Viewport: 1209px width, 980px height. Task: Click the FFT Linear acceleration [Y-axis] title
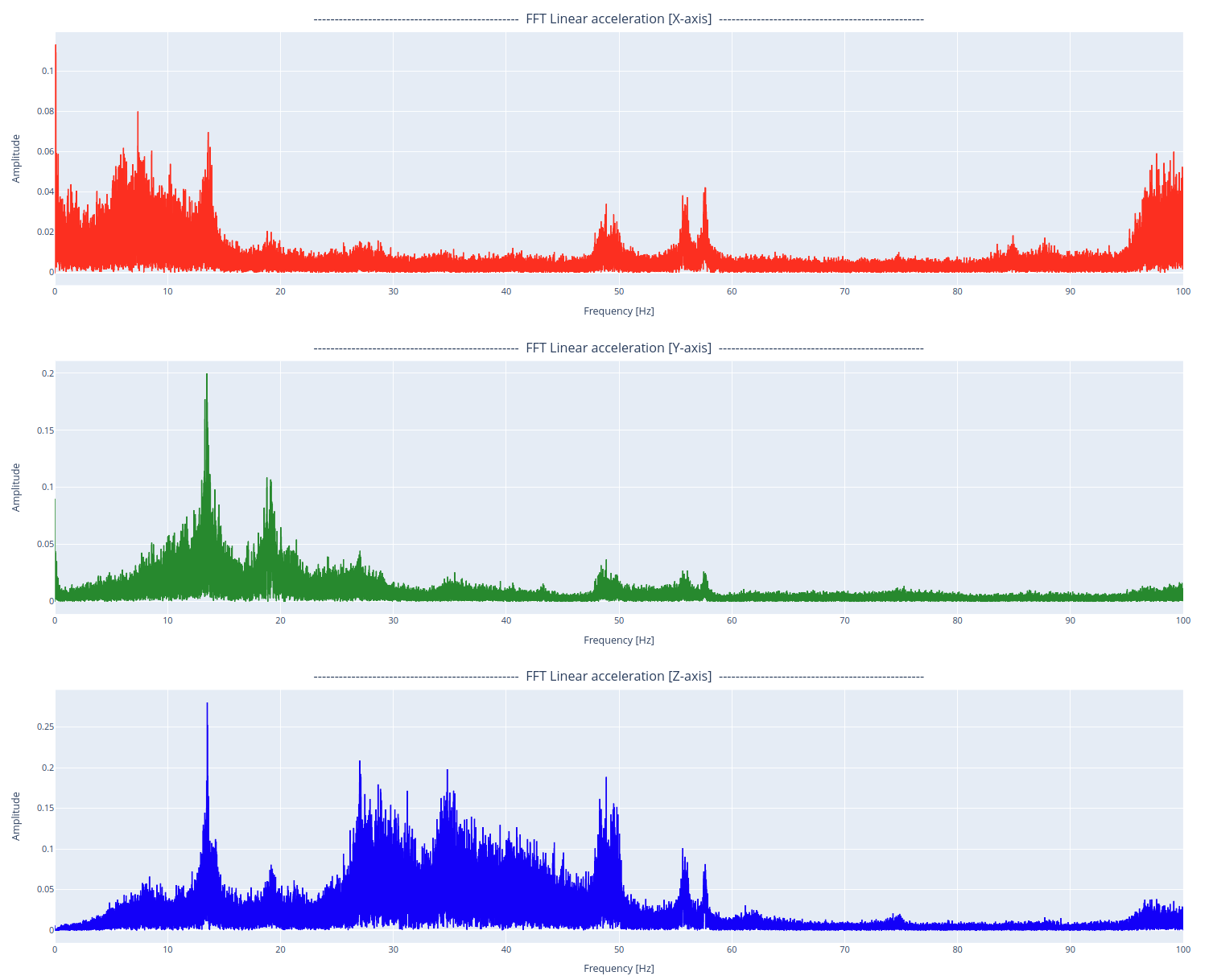(x=618, y=348)
